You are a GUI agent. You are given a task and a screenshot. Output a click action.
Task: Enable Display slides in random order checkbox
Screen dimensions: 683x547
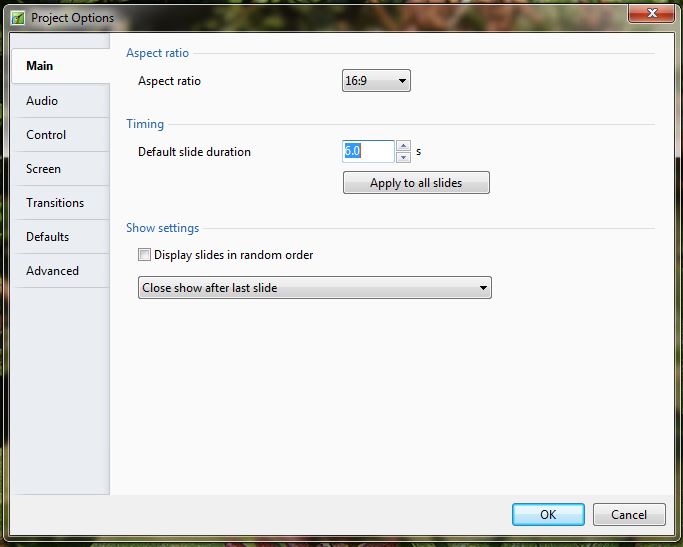point(145,255)
